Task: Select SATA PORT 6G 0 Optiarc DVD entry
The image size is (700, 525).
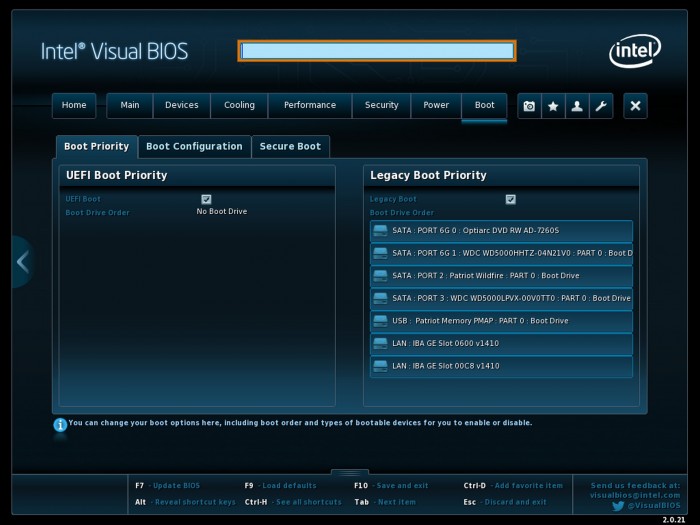Action: 501,231
